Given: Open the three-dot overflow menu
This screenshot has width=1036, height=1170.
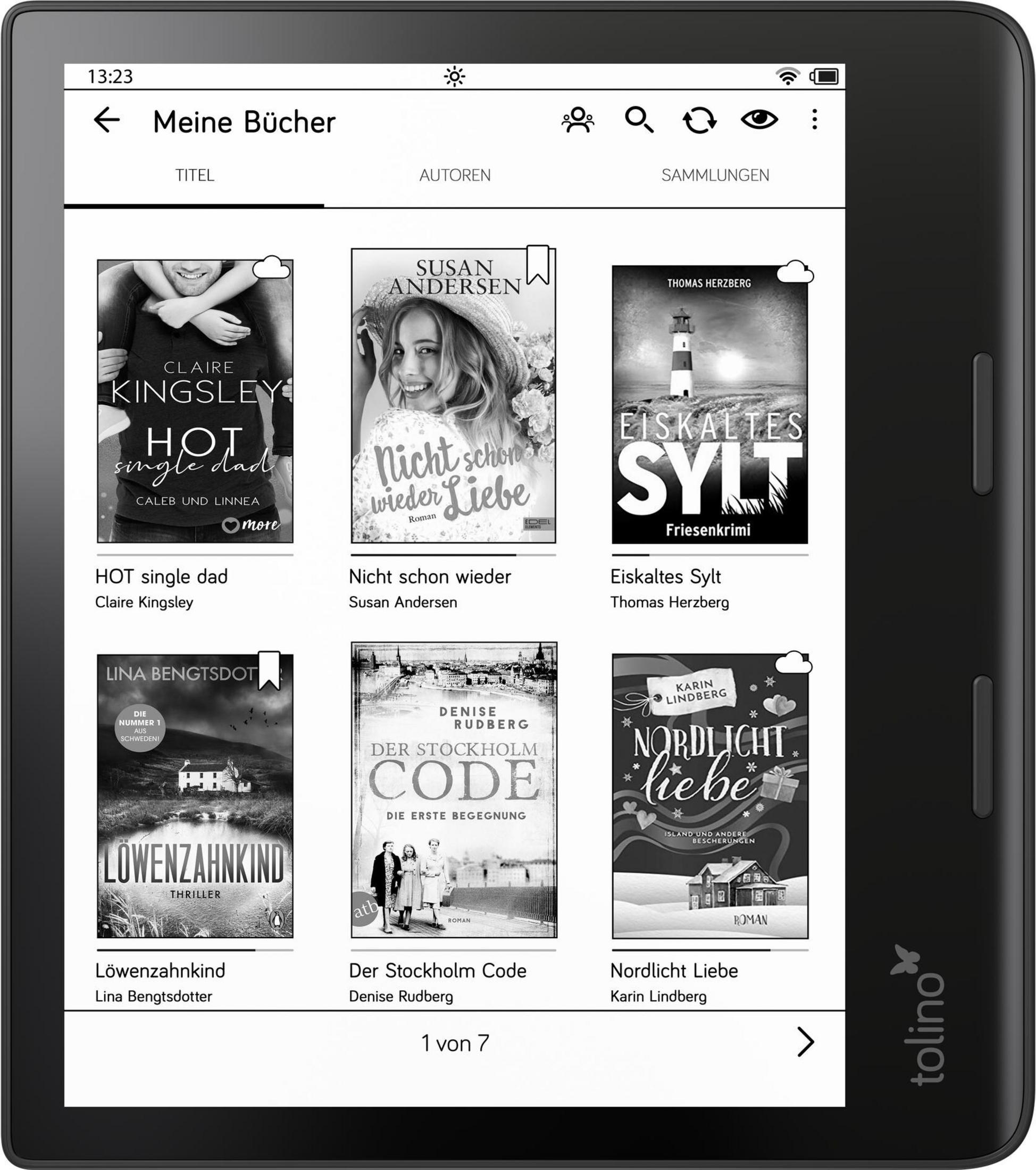Looking at the screenshot, I should tap(814, 119).
